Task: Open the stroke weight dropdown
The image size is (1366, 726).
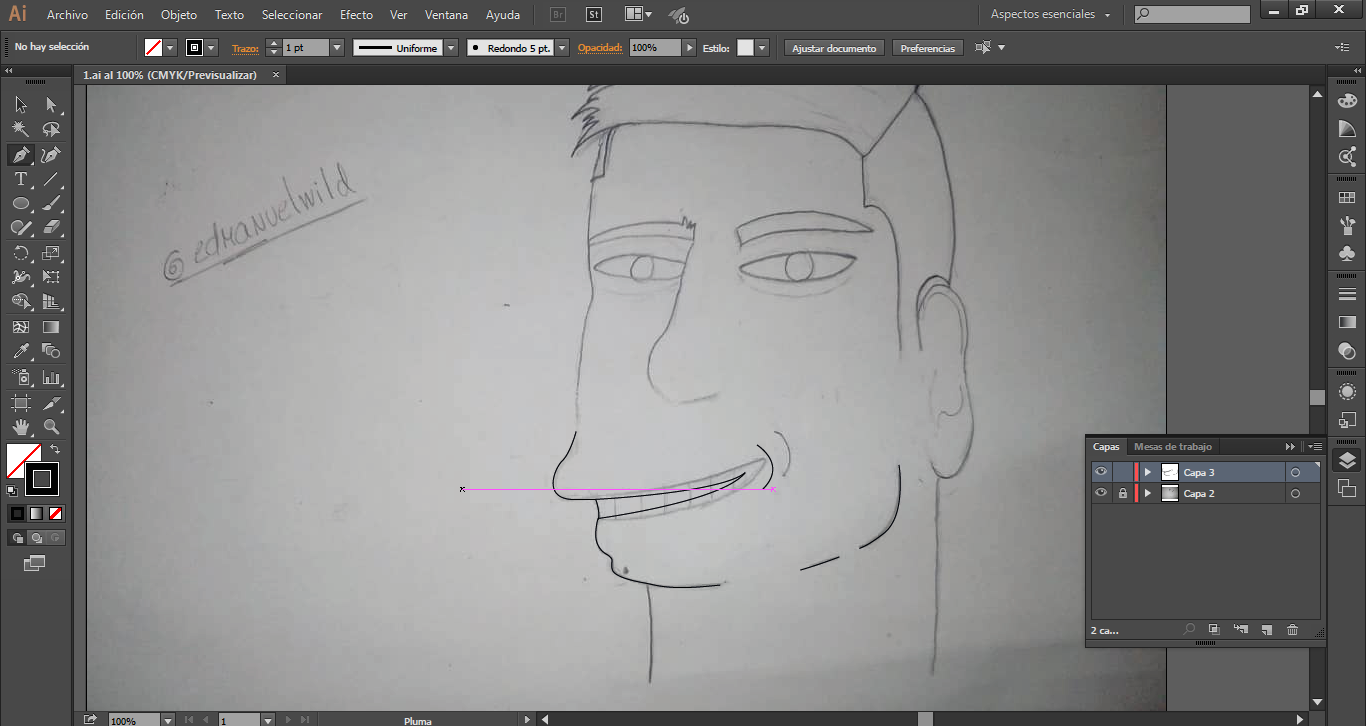Action: (x=337, y=48)
